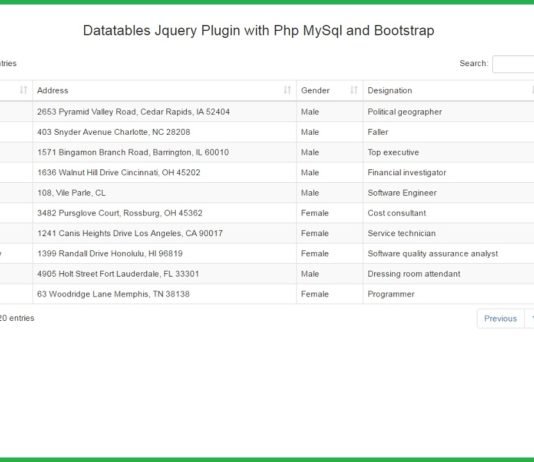This screenshot has width=534, height=462.
Task: Focus the Search input field
Action: pos(513,64)
